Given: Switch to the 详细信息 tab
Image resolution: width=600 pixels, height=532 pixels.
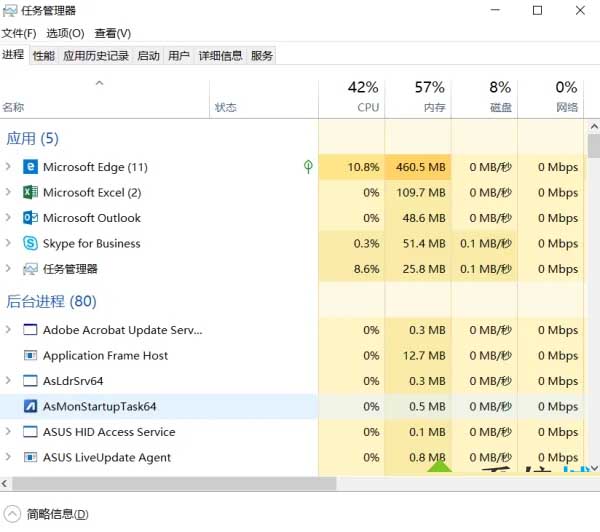Looking at the screenshot, I should tap(220, 56).
